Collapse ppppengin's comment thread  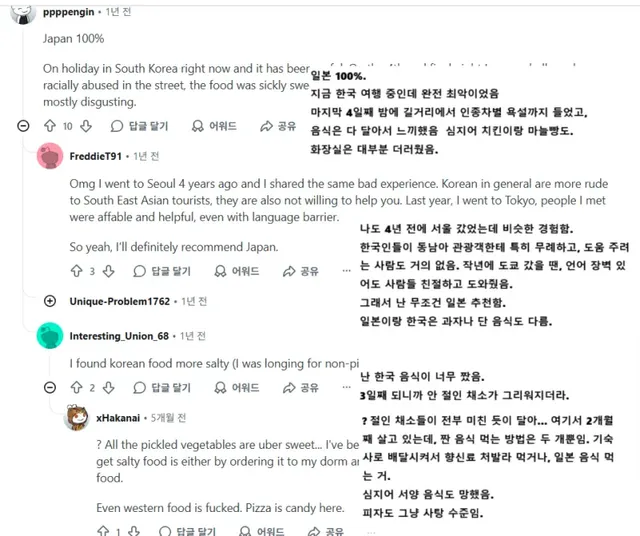point(23,126)
